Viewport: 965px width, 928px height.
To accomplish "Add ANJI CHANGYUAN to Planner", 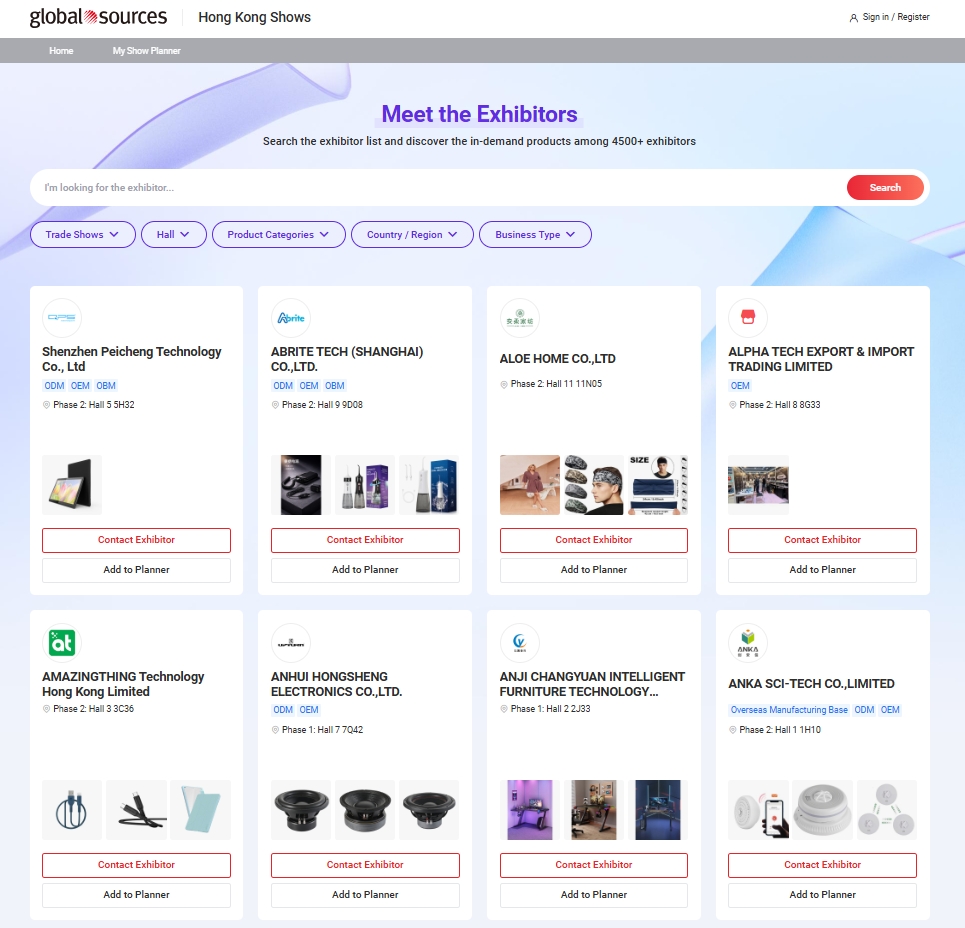I will coord(594,895).
